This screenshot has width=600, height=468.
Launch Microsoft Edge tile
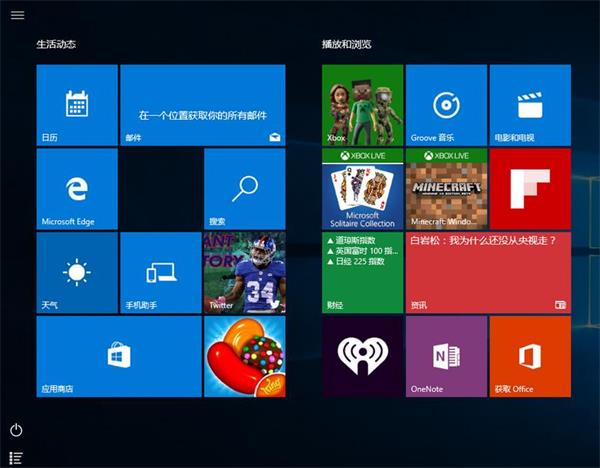pyautogui.click(x=77, y=189)
